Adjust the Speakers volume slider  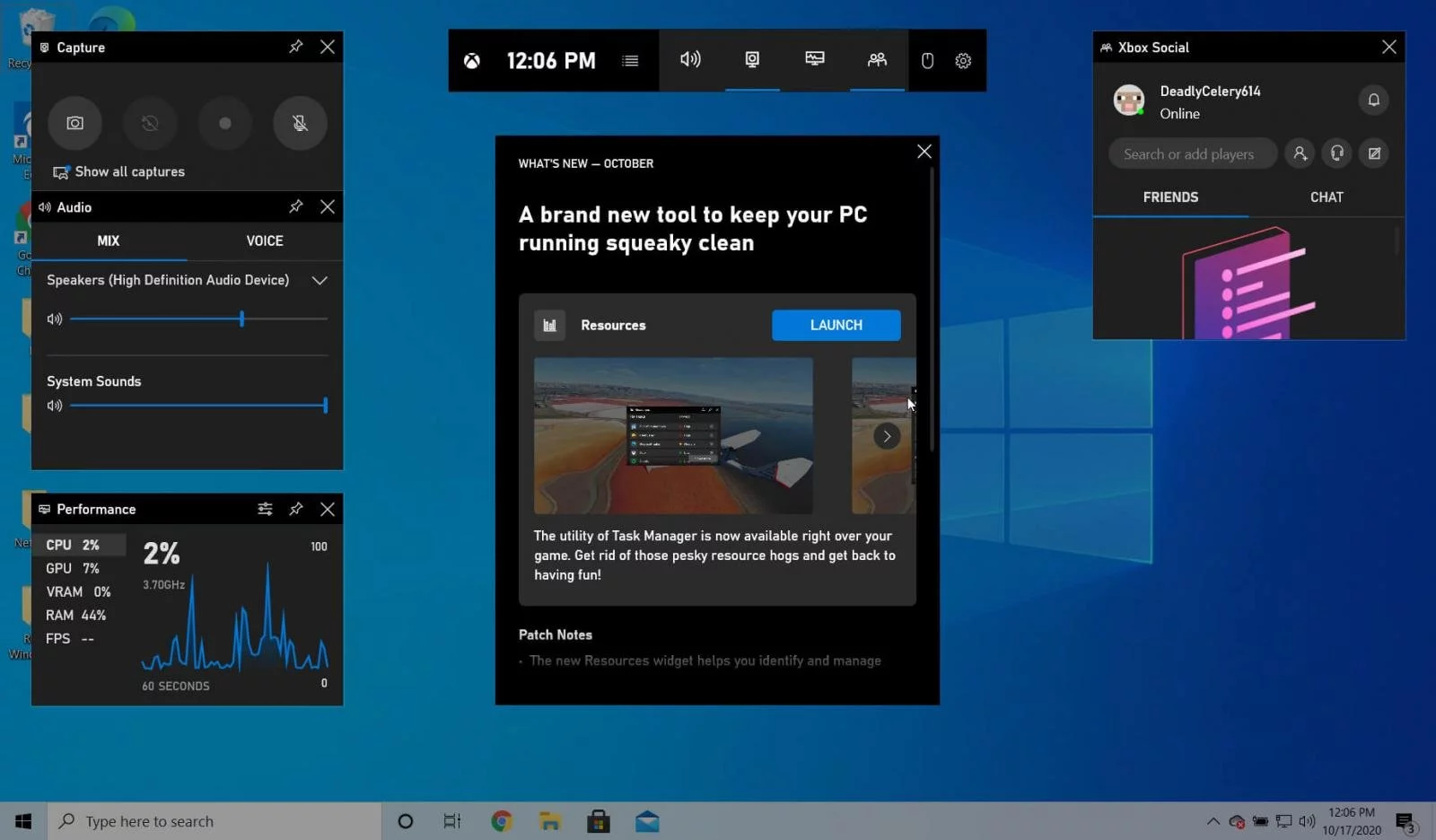click(198, 319)
